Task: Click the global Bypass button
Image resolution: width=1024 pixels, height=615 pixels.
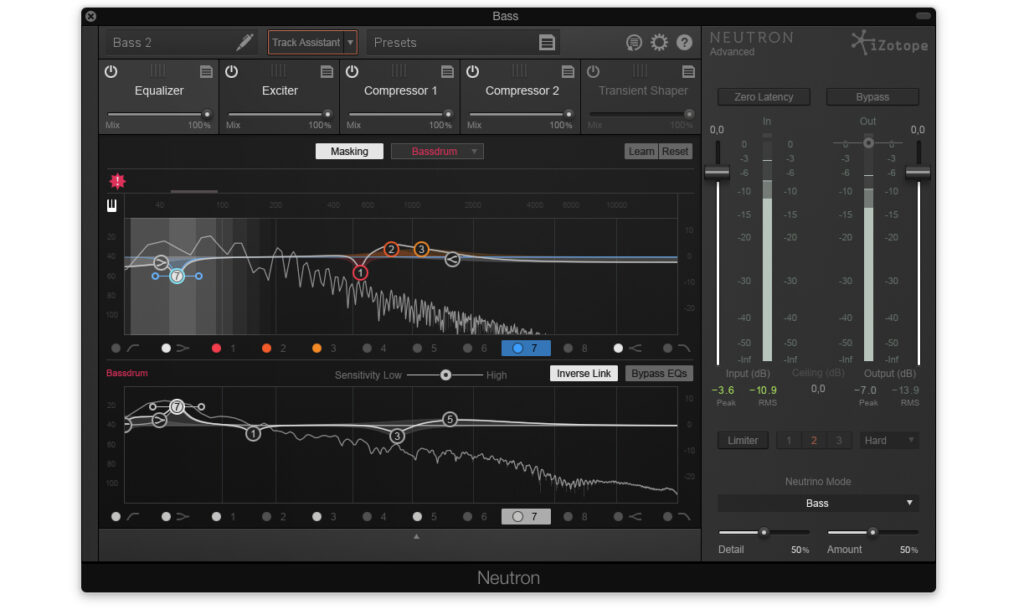Action: coord(872,97)
